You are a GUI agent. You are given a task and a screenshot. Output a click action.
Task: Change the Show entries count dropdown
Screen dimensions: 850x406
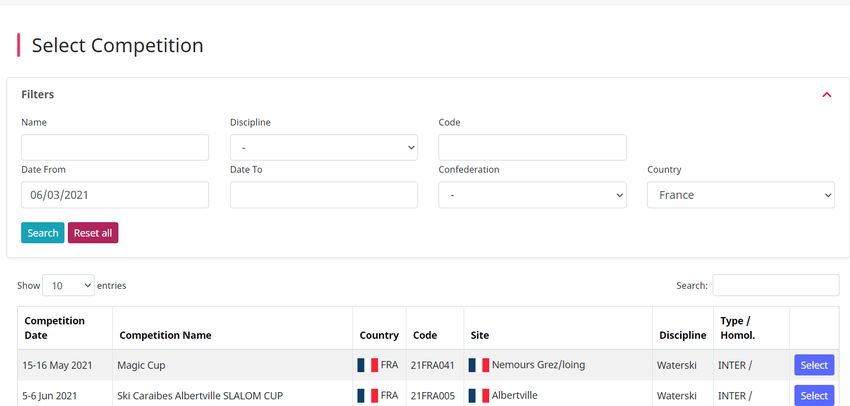click(x=68, y=285)
